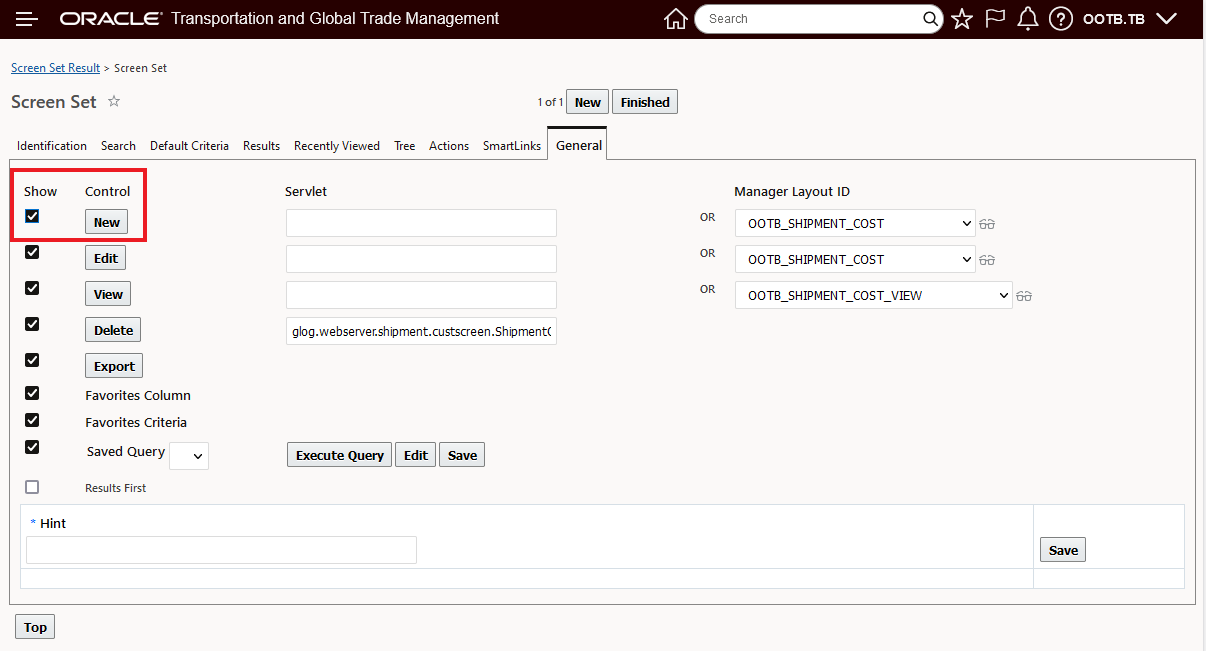Click Delete servlet field with glog.webserver text
1206x651 pixels.
pos(421,331)
